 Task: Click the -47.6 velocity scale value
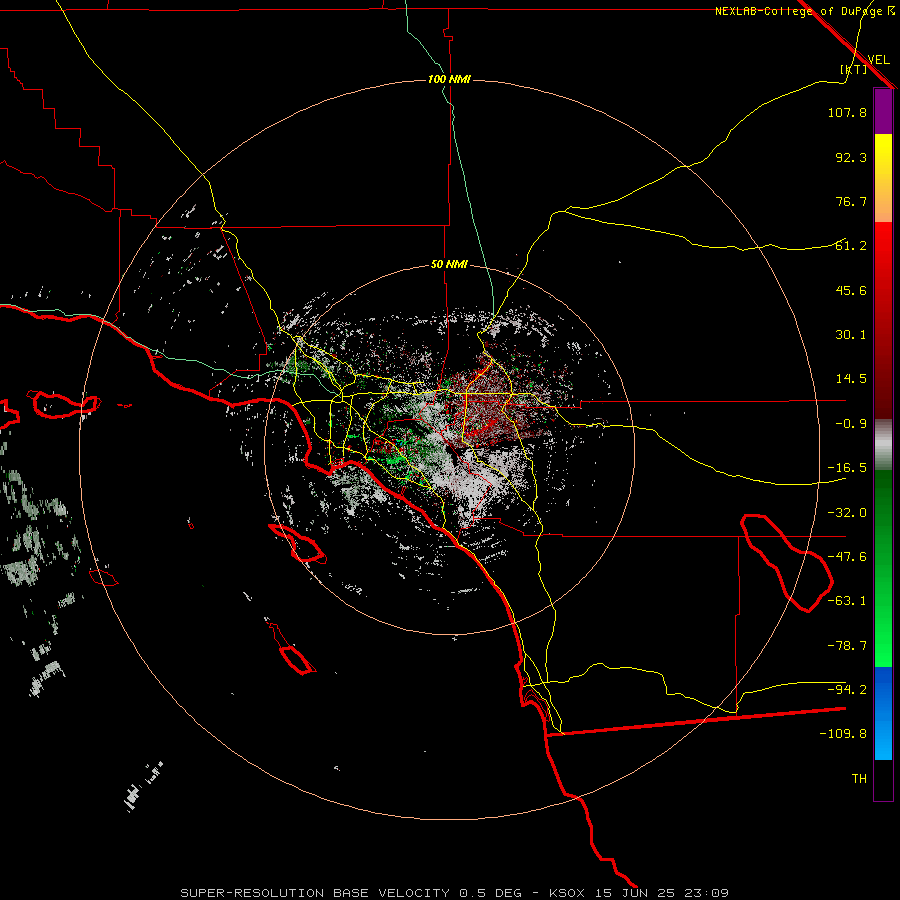847,557
